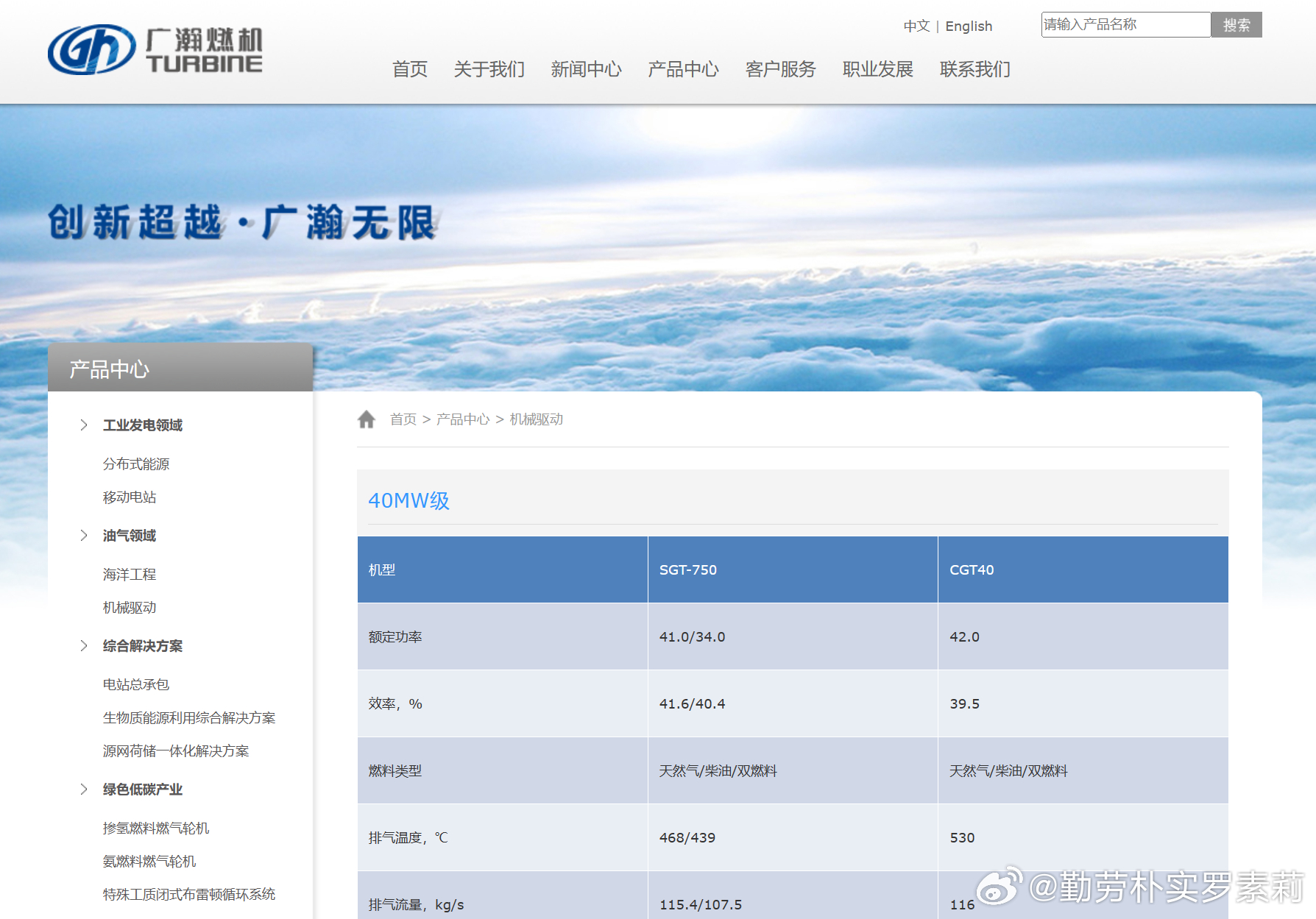Image resolution: width=1316 pixels, height=919 pixels.
Task: Open 油气领域 category in sidebar
Action: tap(130, 536)
